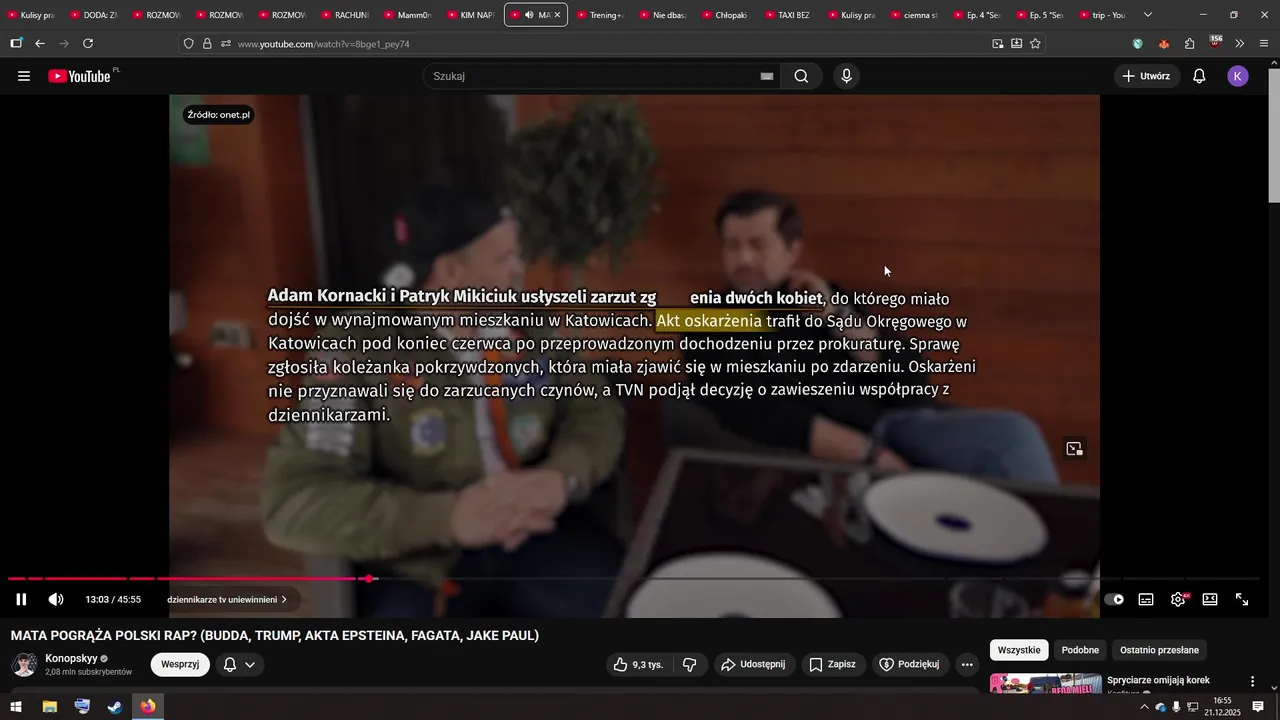Go back in browser history
Screen dimensions: 1280x720
click(x=40, y=44)
